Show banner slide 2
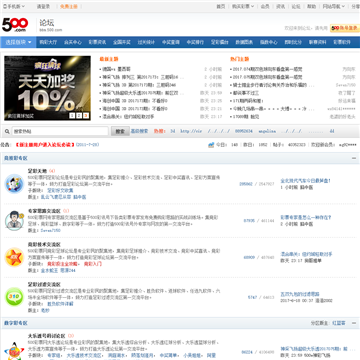The image size is (360, 360). pyautogui.click(x=79, y=115)
